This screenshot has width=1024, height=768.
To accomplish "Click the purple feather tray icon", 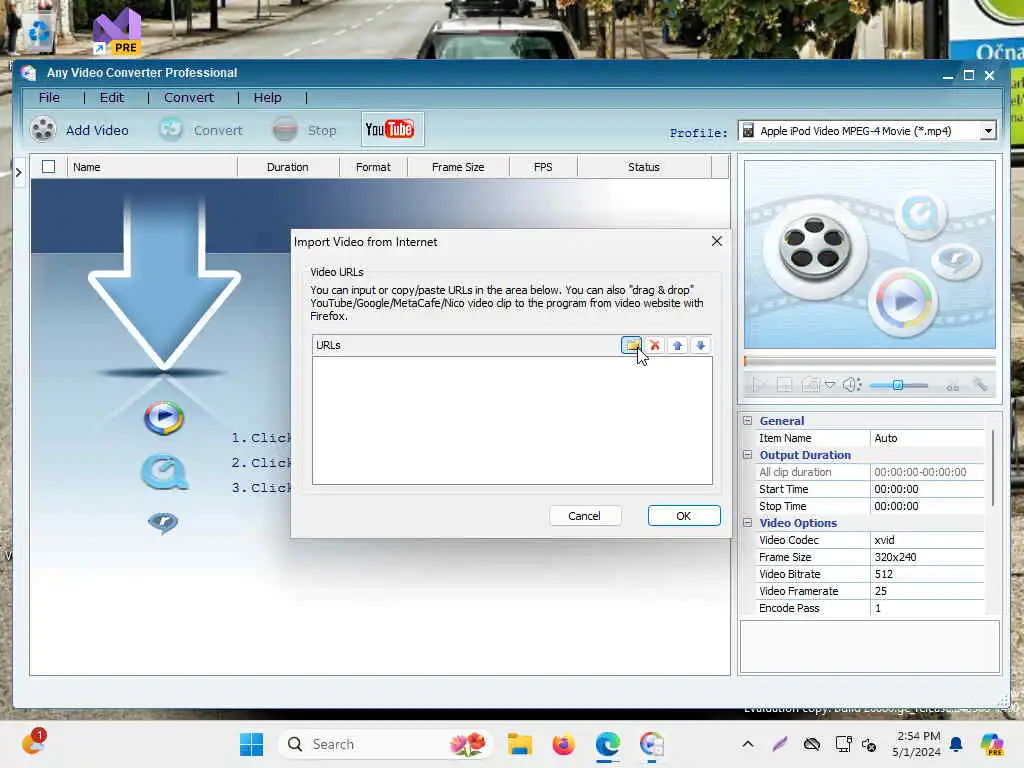I will pos(780,744).
